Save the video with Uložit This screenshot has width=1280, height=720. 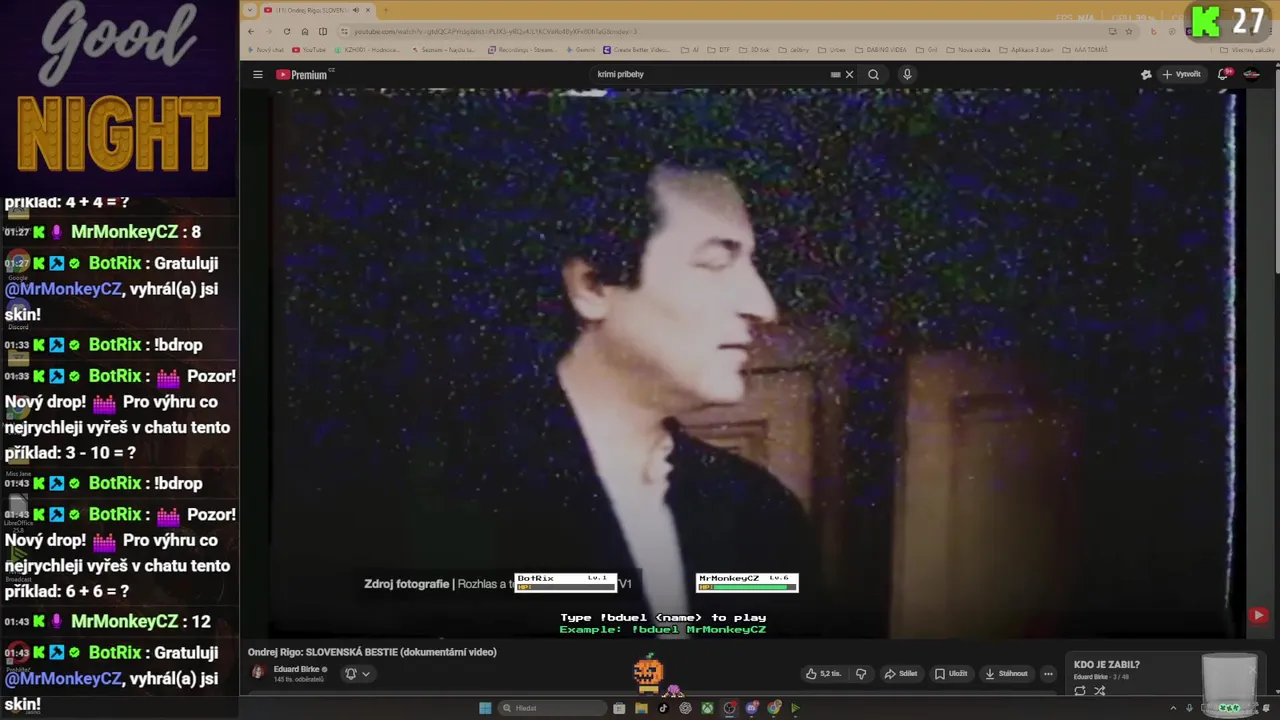tap(951, 674)
